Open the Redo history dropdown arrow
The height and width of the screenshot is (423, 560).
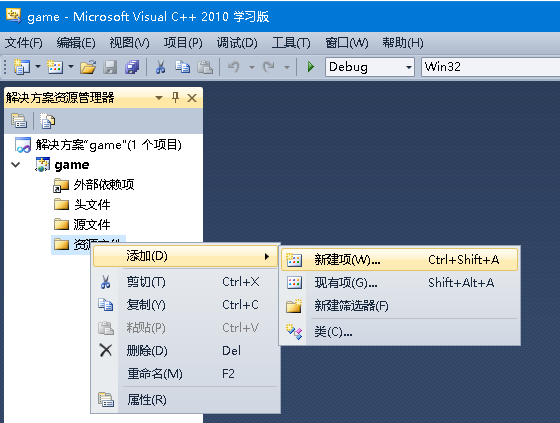pyautogui.click(x=286, y=67)
